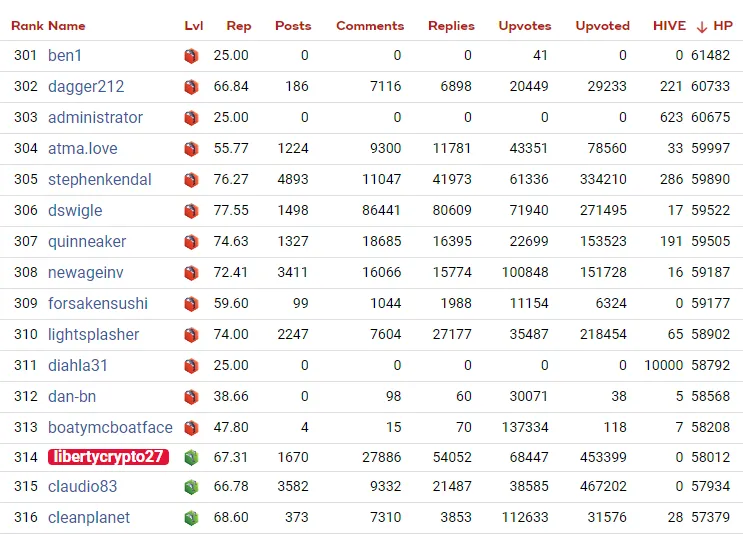743x535 pixels.
Task: Click the level cube icon for lightsplasher
Action: 191,335
